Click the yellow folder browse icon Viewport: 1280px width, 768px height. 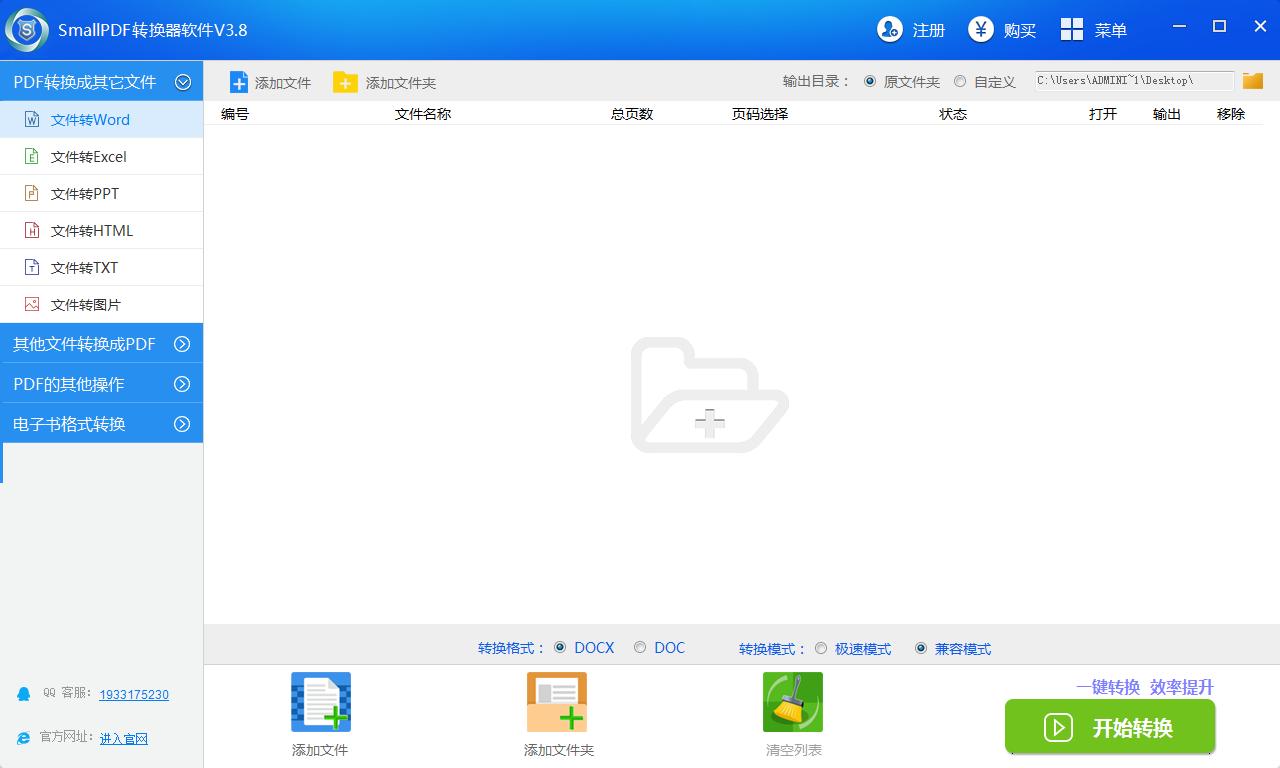tap(1252, 81)
